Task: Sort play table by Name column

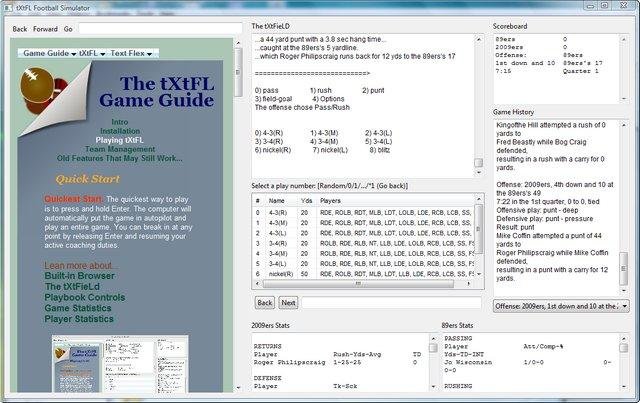Action: pyautogui.click(x=281, y=201)
